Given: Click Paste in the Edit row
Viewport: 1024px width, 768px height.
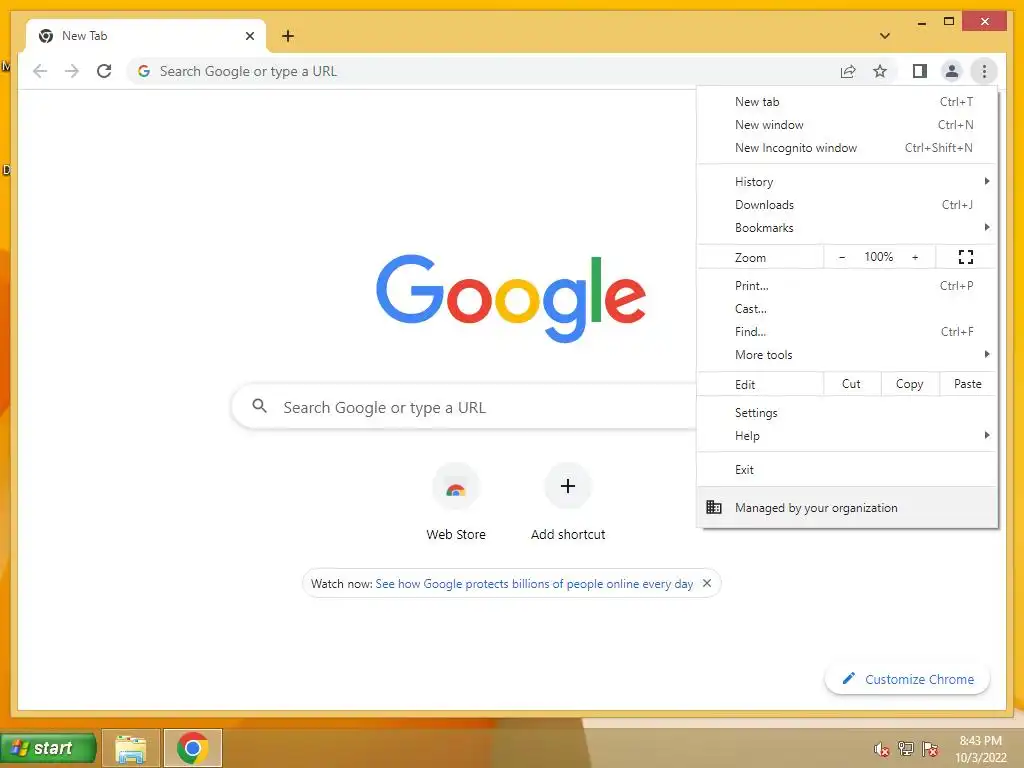Looking at the screenshot, I should (x=968, y=384).
